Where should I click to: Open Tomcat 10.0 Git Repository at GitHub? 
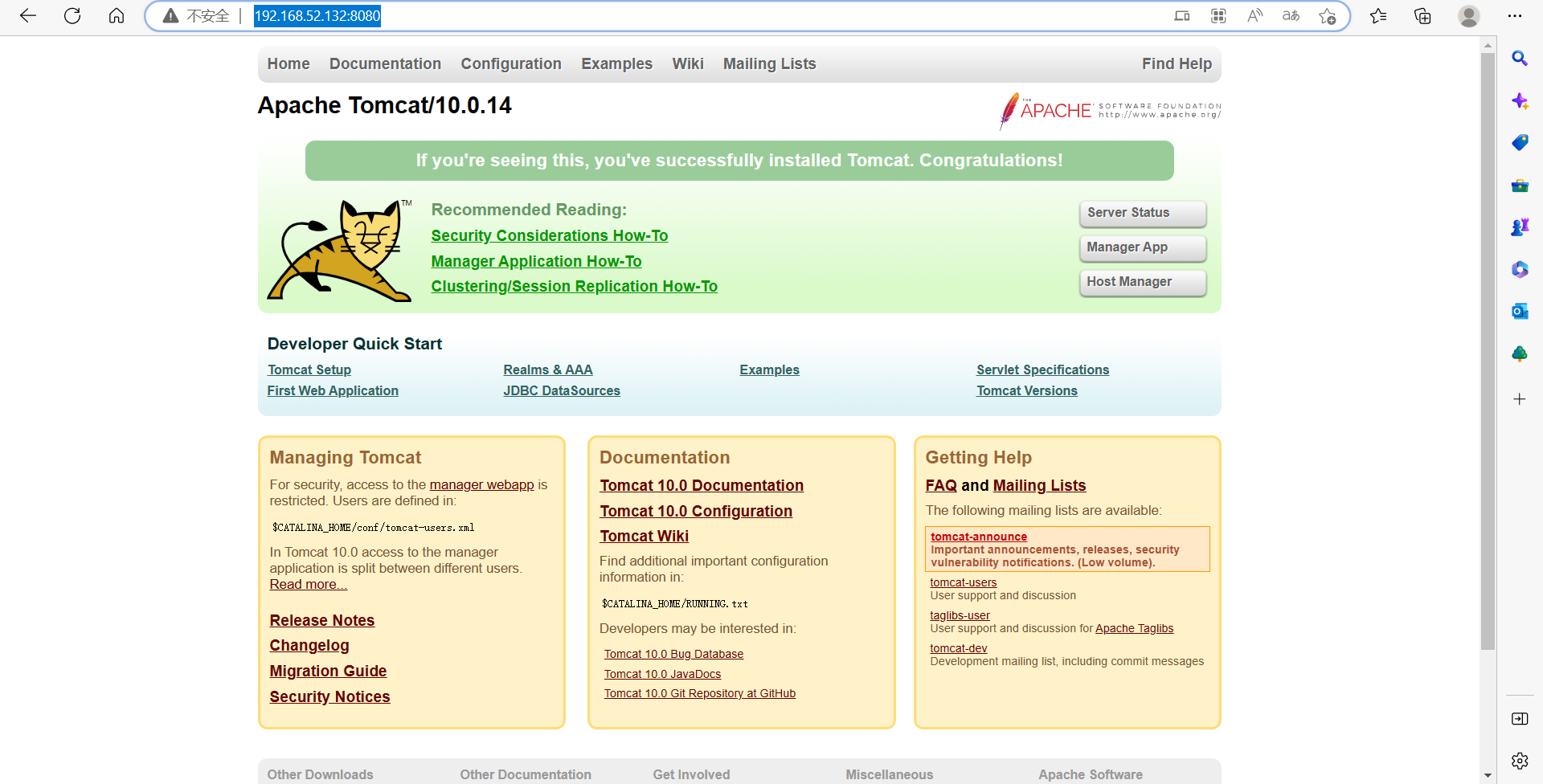pyautogui.click(x=699, y=693)
